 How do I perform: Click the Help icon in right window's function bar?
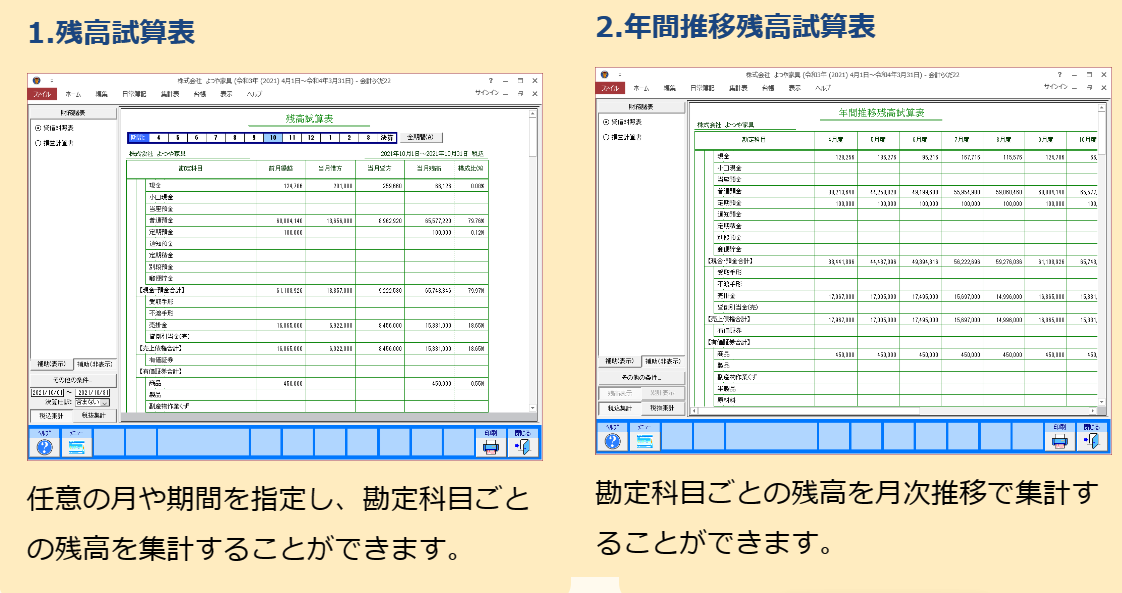(612, 439)
